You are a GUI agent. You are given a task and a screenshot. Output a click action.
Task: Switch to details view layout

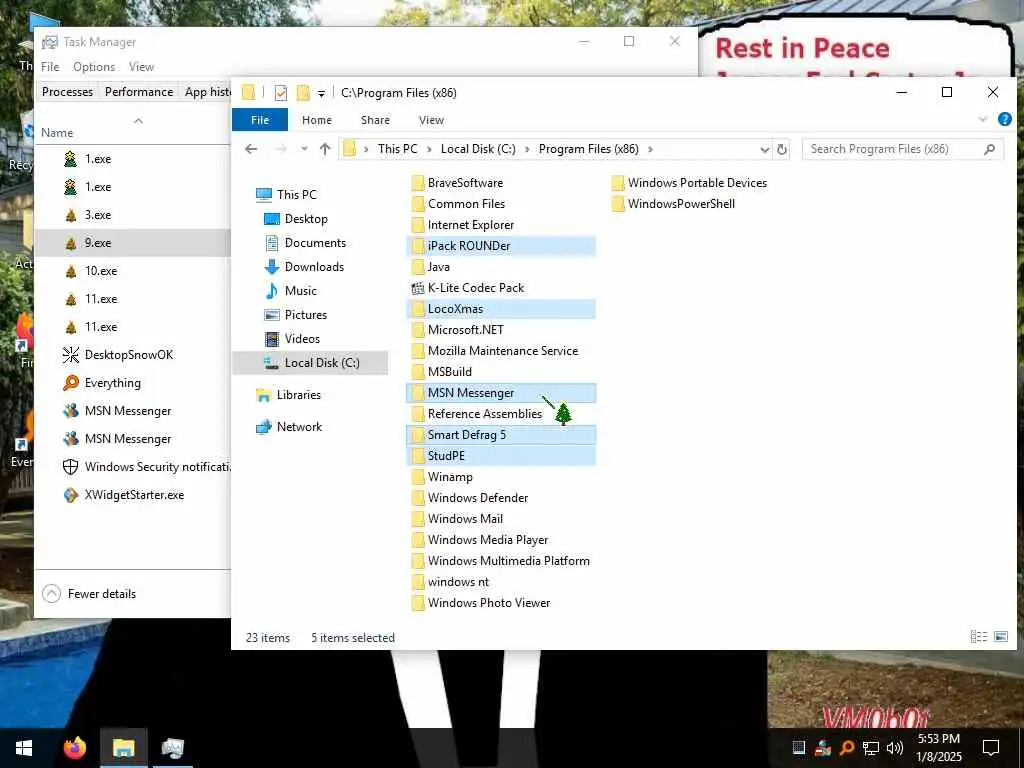tap(978, 637)
